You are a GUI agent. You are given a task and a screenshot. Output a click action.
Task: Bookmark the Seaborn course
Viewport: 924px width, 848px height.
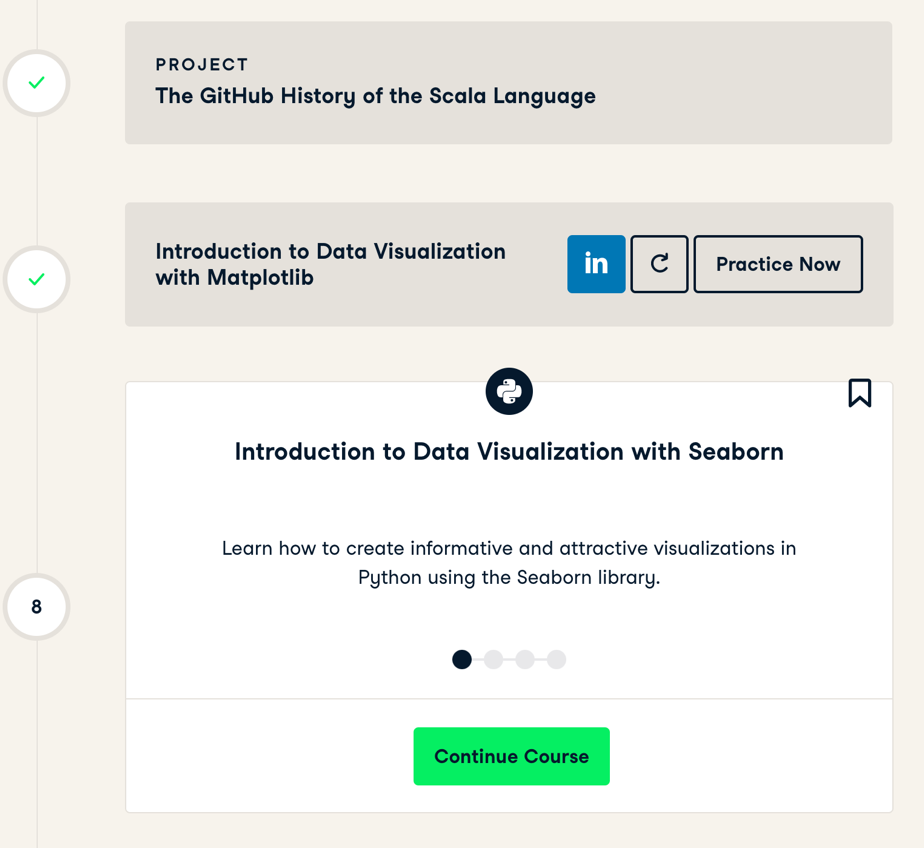pyautogui.click(x=860, y=392)
